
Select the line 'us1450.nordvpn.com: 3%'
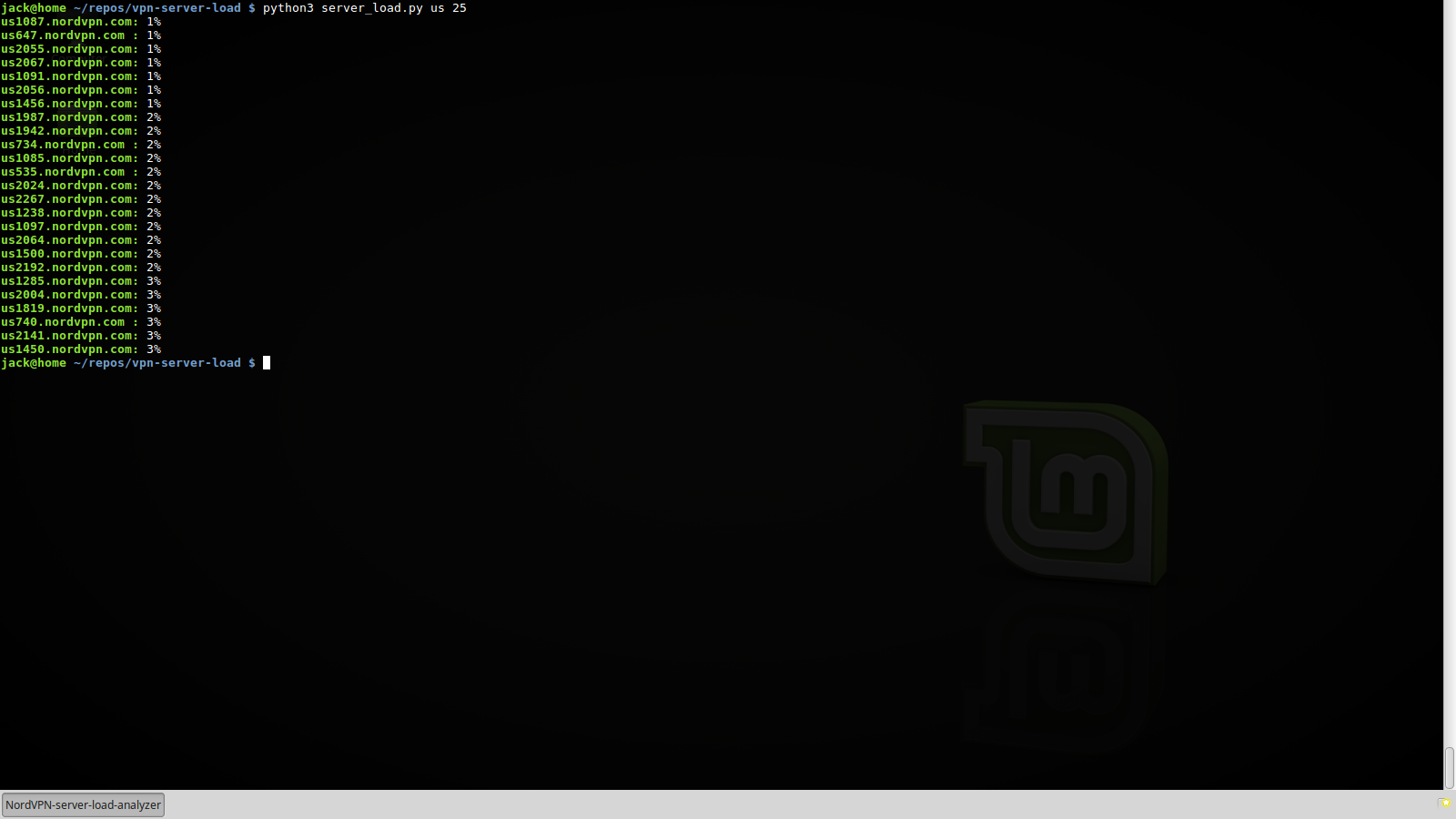pos(81,349)
